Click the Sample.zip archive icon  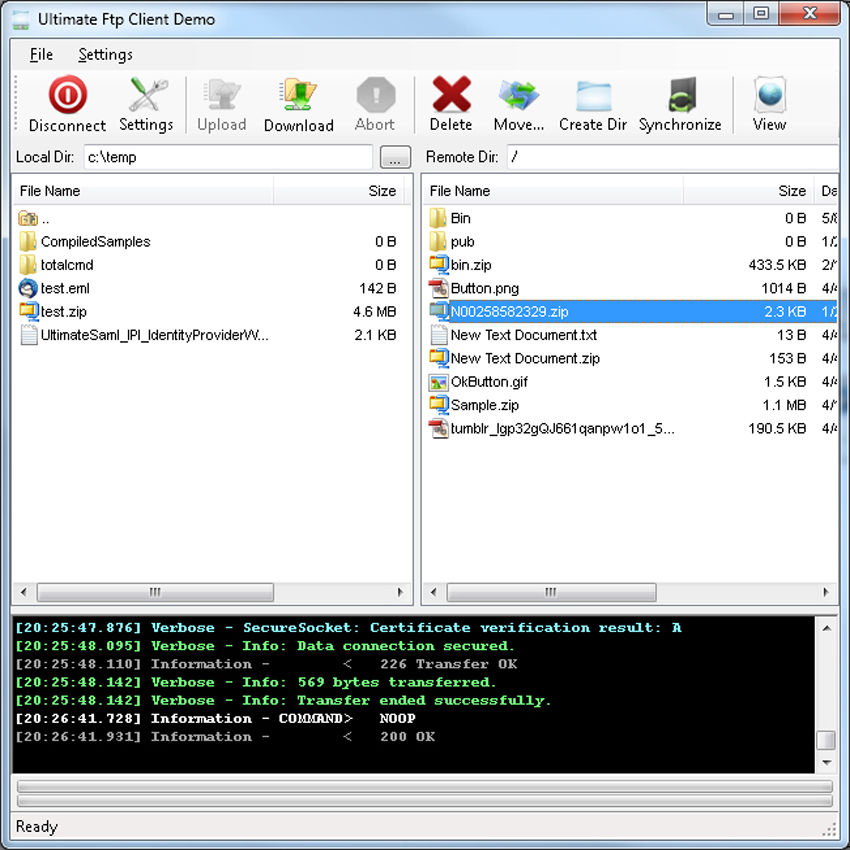439,405
